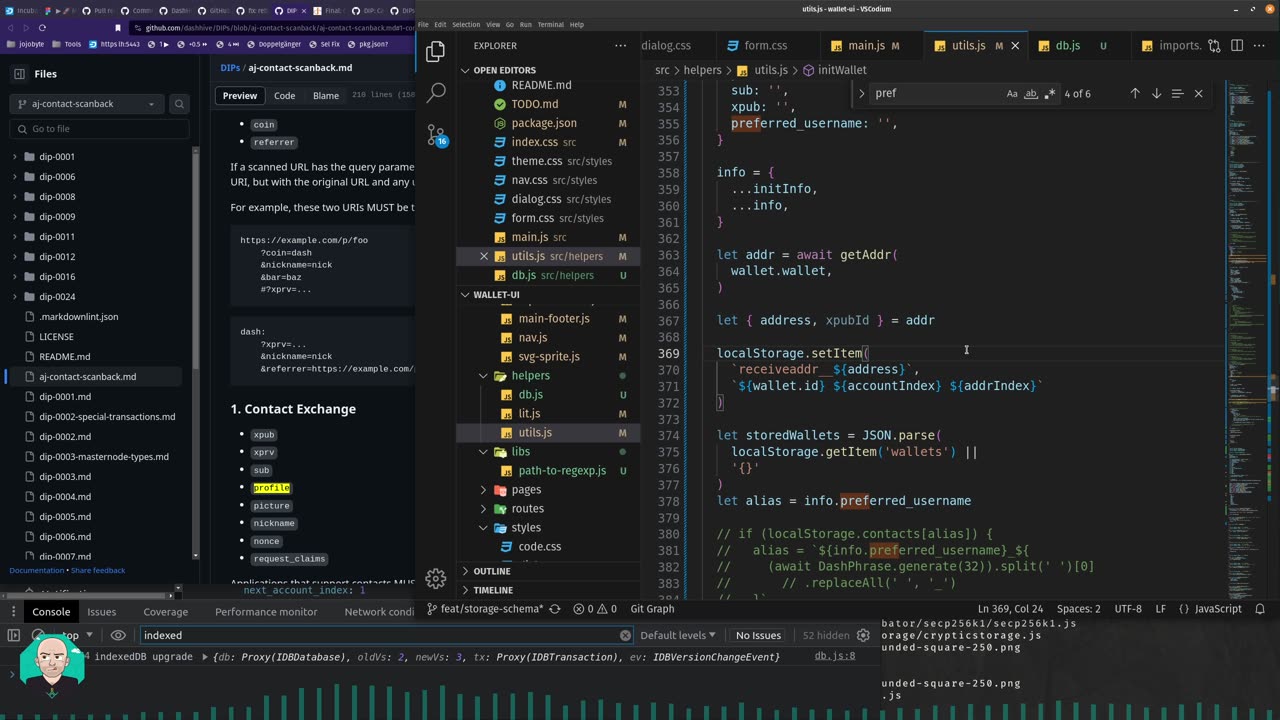This screenshot has height=720, width=1280.
Task: Split the editor right
Action: [1237, 46]
